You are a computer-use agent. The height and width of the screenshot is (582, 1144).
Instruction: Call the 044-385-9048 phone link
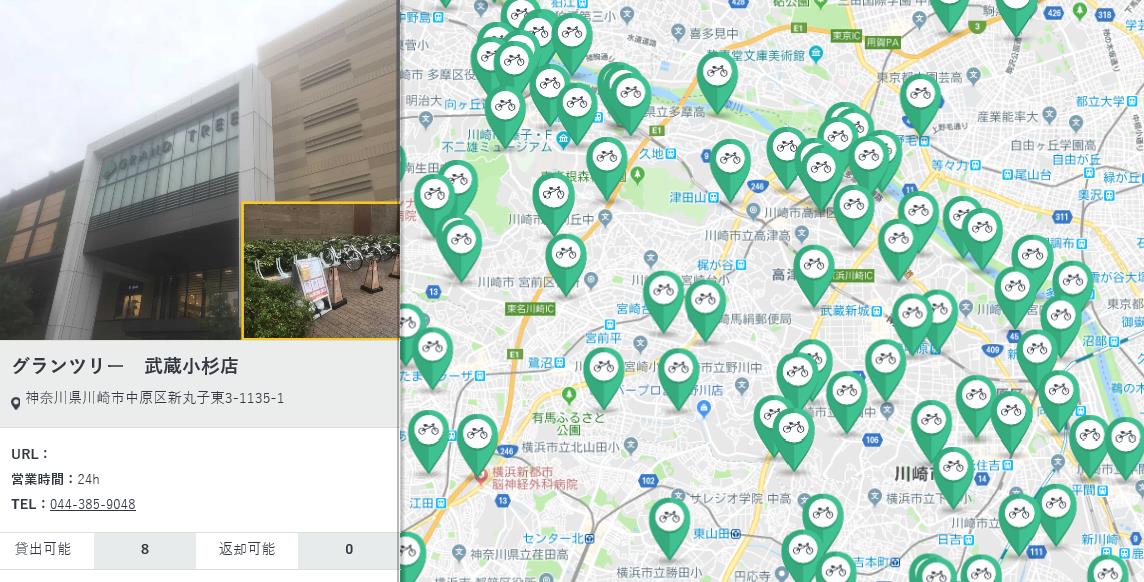tap(93, 504)
